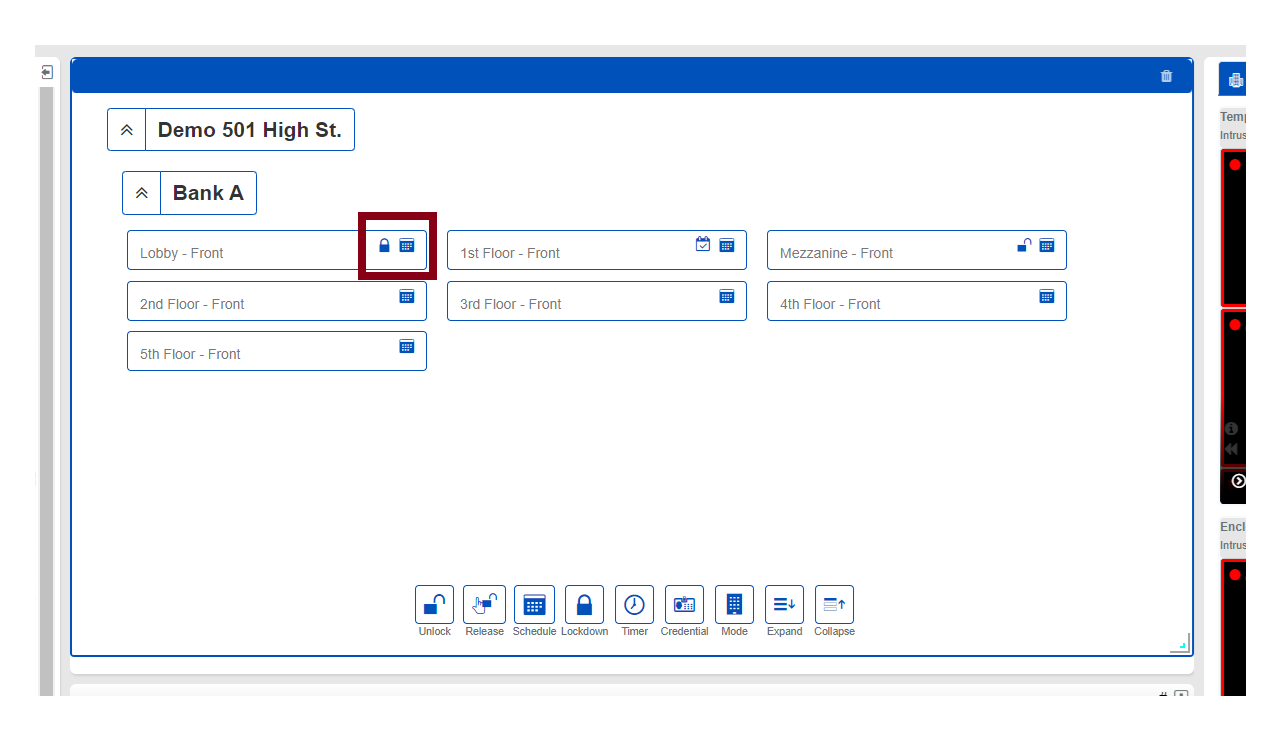Click calendar-check icon on 1st Floor - Front
This screenshot has width=1287, height=740.
click(703, 244)
